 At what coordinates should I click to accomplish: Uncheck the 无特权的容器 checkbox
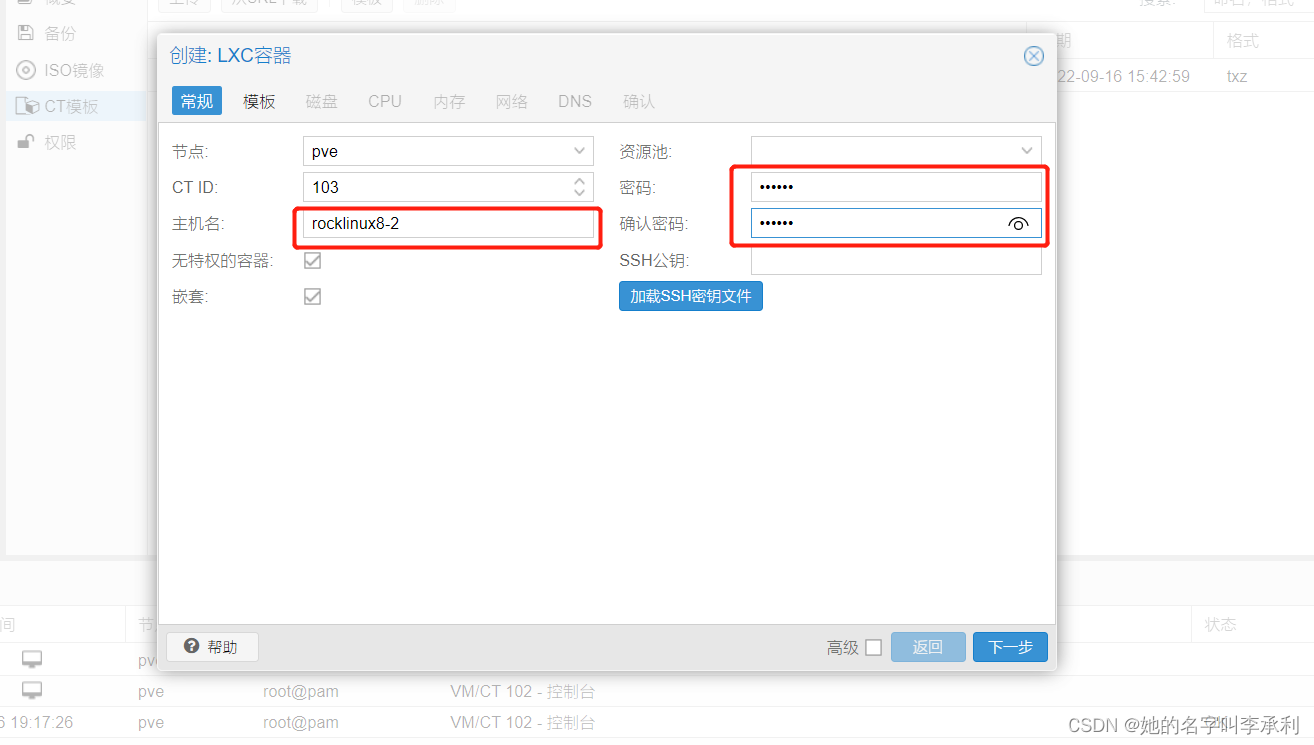[x=312, y=260]
